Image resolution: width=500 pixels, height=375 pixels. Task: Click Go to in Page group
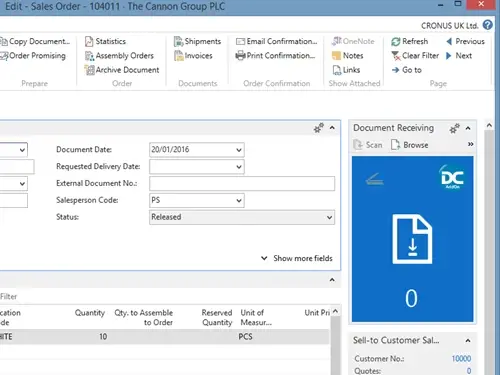tap(407, 70)
